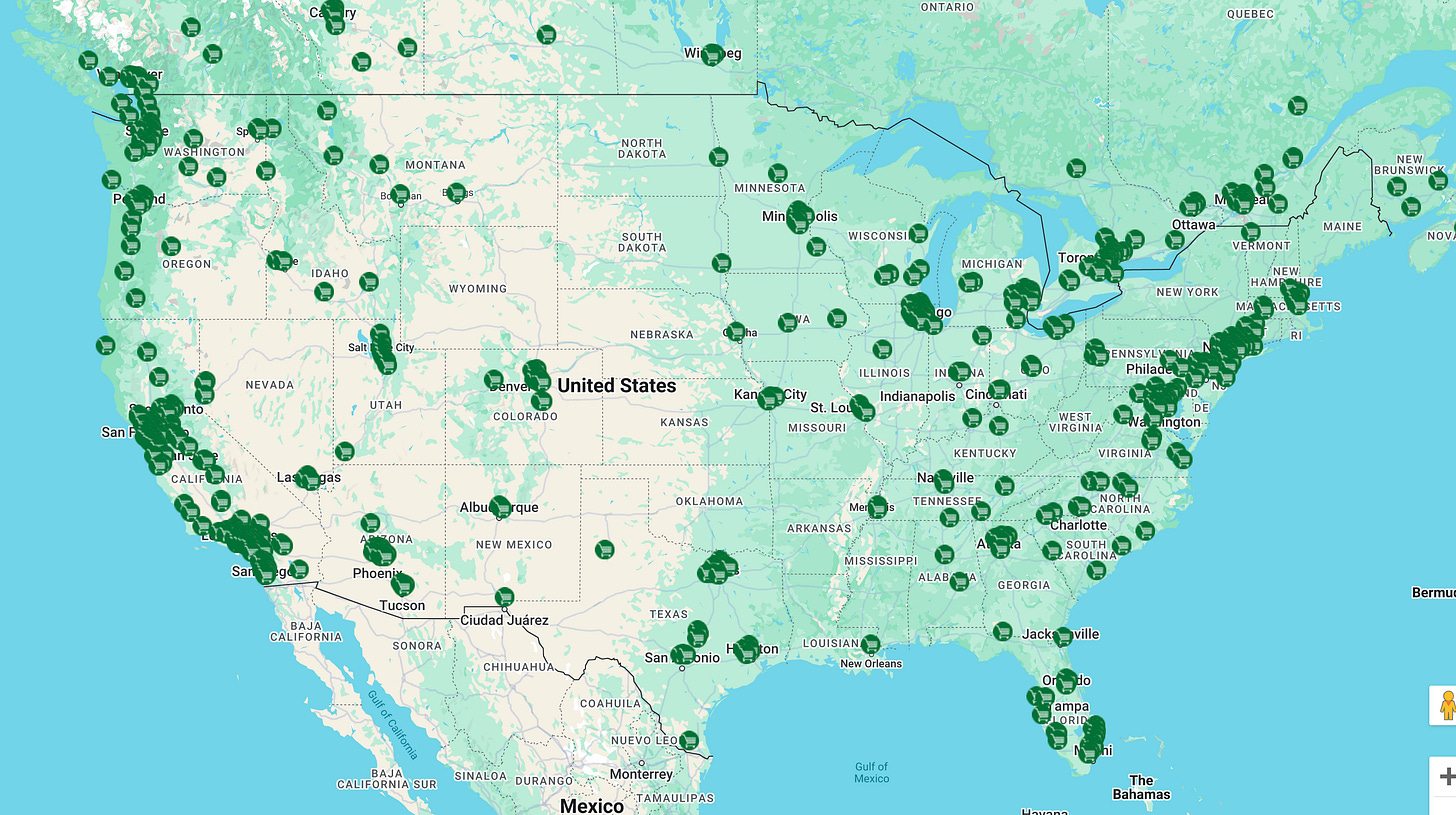This screenshot has height=815, width=1456.
Task: Click the store marker at Jacksonville
Action: click(1062, 636)
